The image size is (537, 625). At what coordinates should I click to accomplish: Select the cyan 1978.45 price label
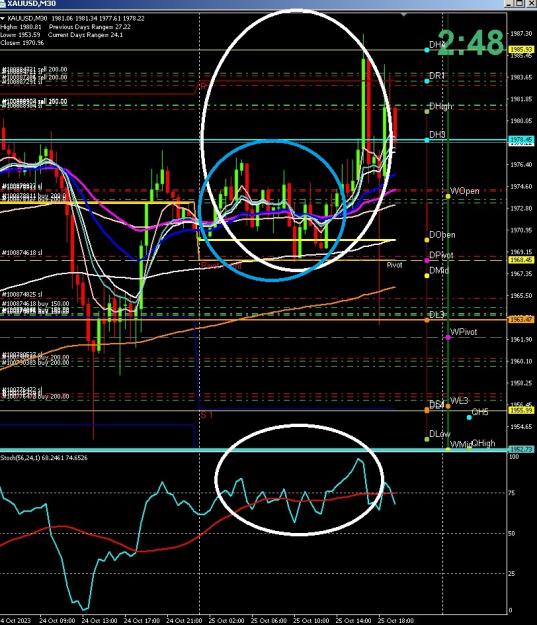(521, 140)
